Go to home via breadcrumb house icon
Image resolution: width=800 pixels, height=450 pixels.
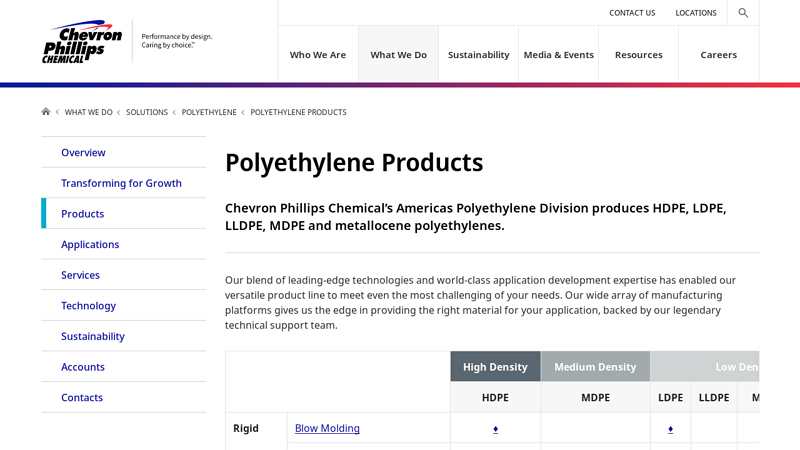(46, 112)
